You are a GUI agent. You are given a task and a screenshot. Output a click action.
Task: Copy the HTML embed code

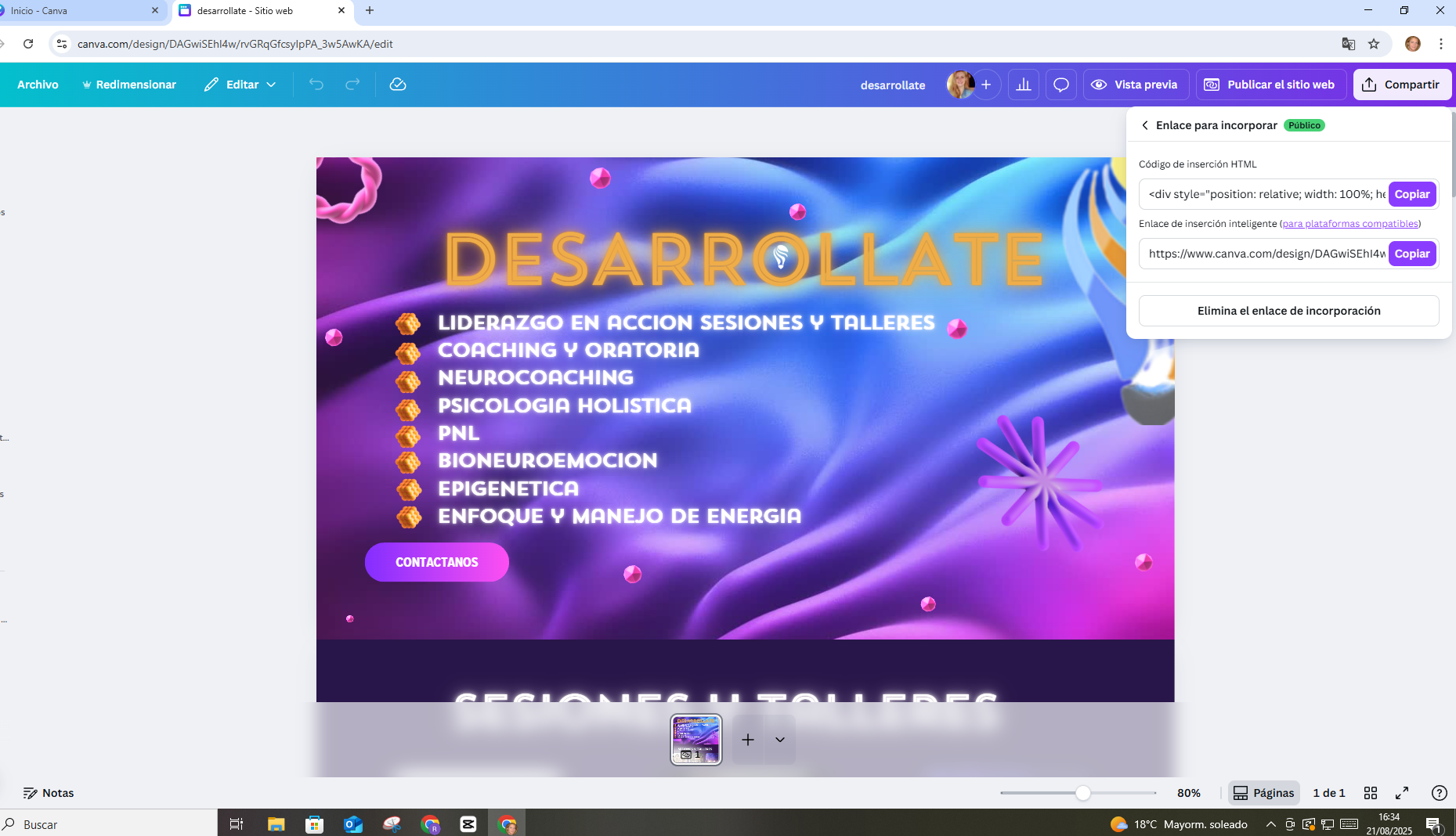(1412, 194)
